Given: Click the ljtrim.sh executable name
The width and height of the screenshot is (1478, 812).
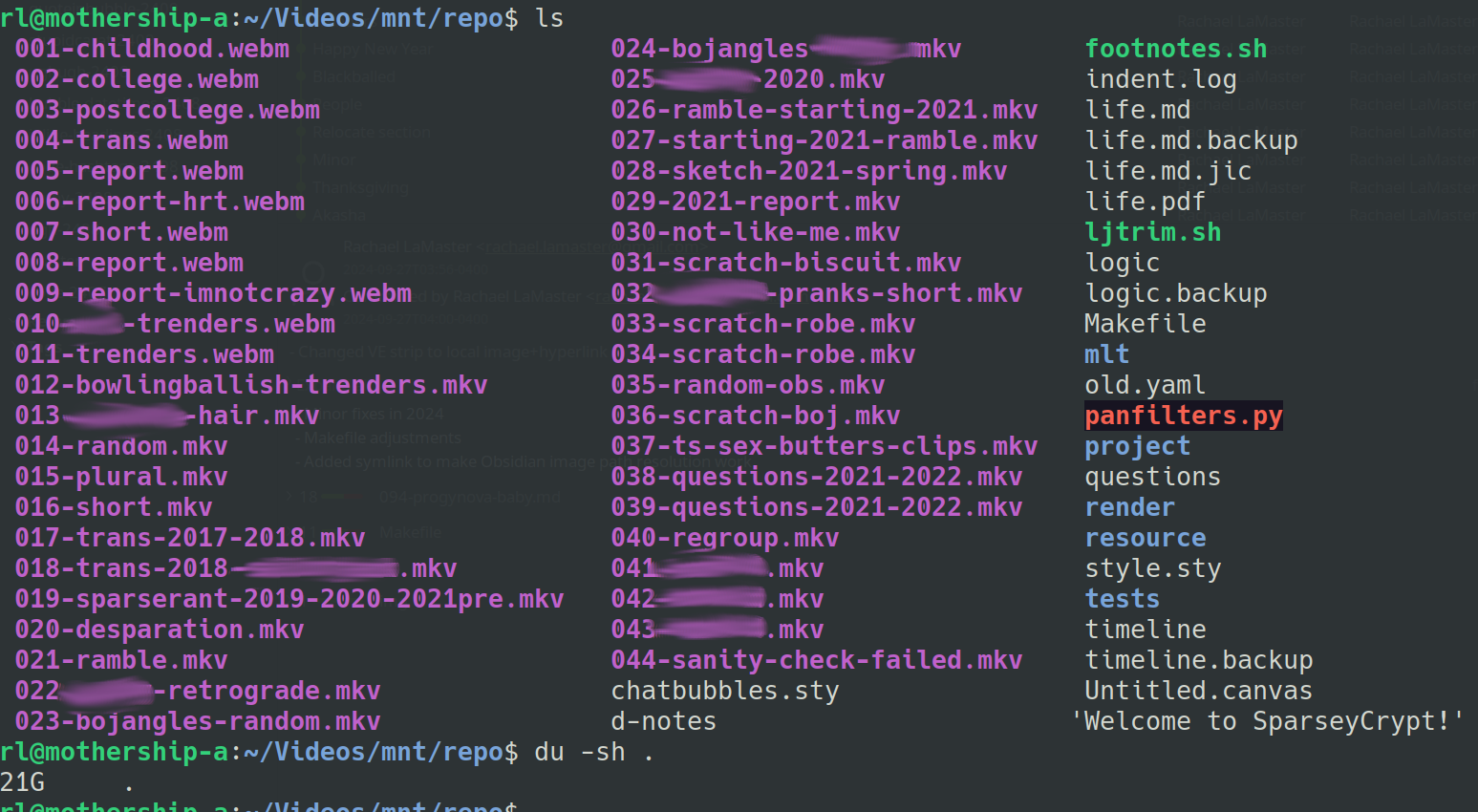Looking at the screenshot, I should pos(1152,232).
